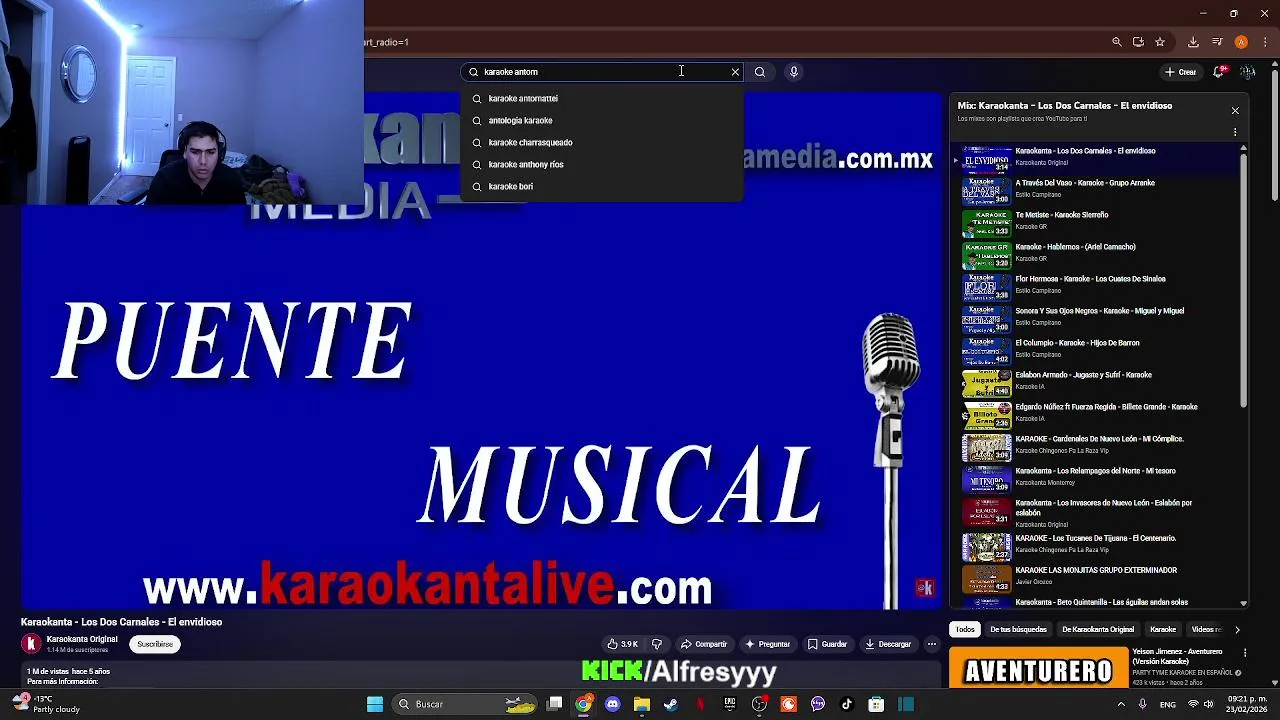Start voice search with the microphone icon

[x=794, y=72]
